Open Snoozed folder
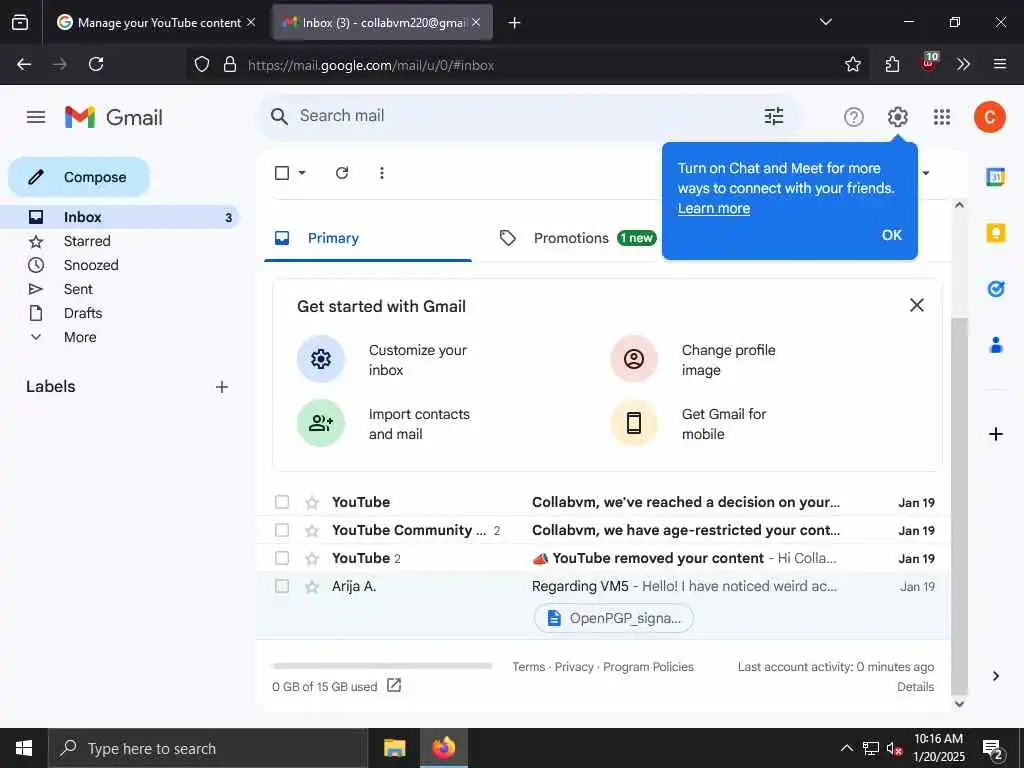Screen dimensions: 1024x768 click(120, 265)
